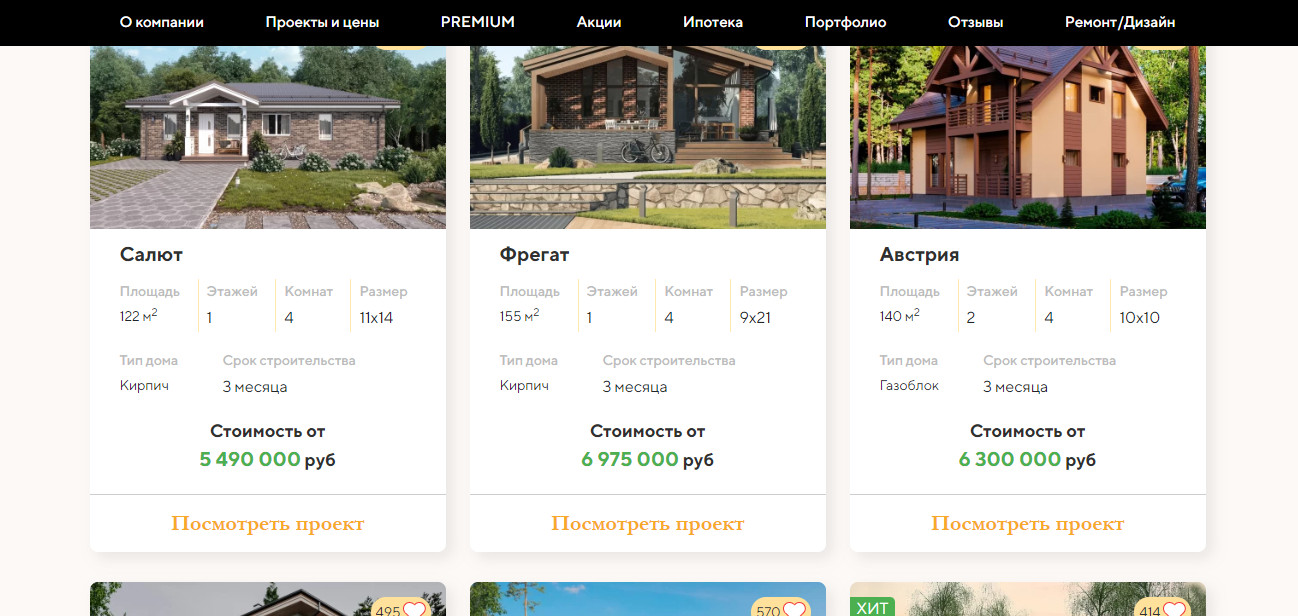Open the Фрегат project title
This screenshot has width=1298, height=616.
[534, 255]
